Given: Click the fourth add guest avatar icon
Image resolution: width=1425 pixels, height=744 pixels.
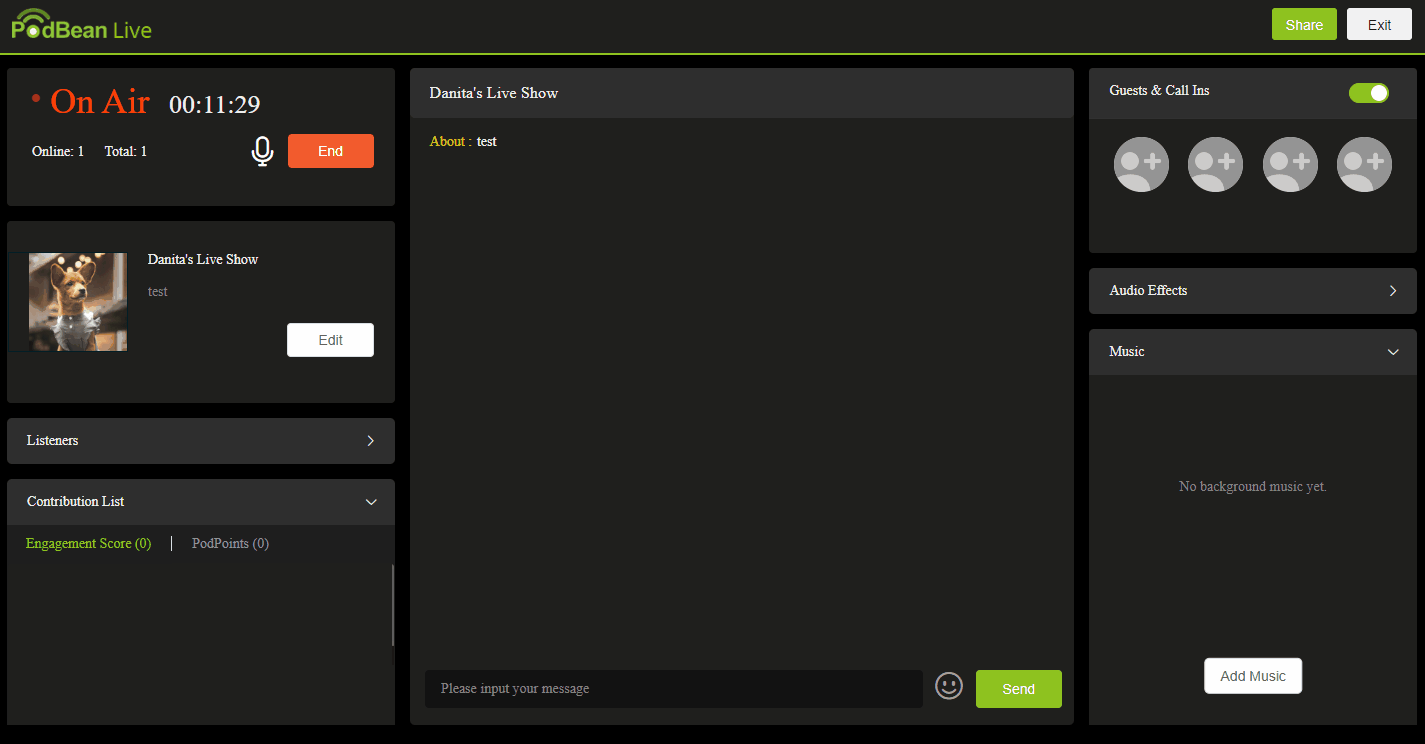Looking at the screenshot, I should 1364,164.
